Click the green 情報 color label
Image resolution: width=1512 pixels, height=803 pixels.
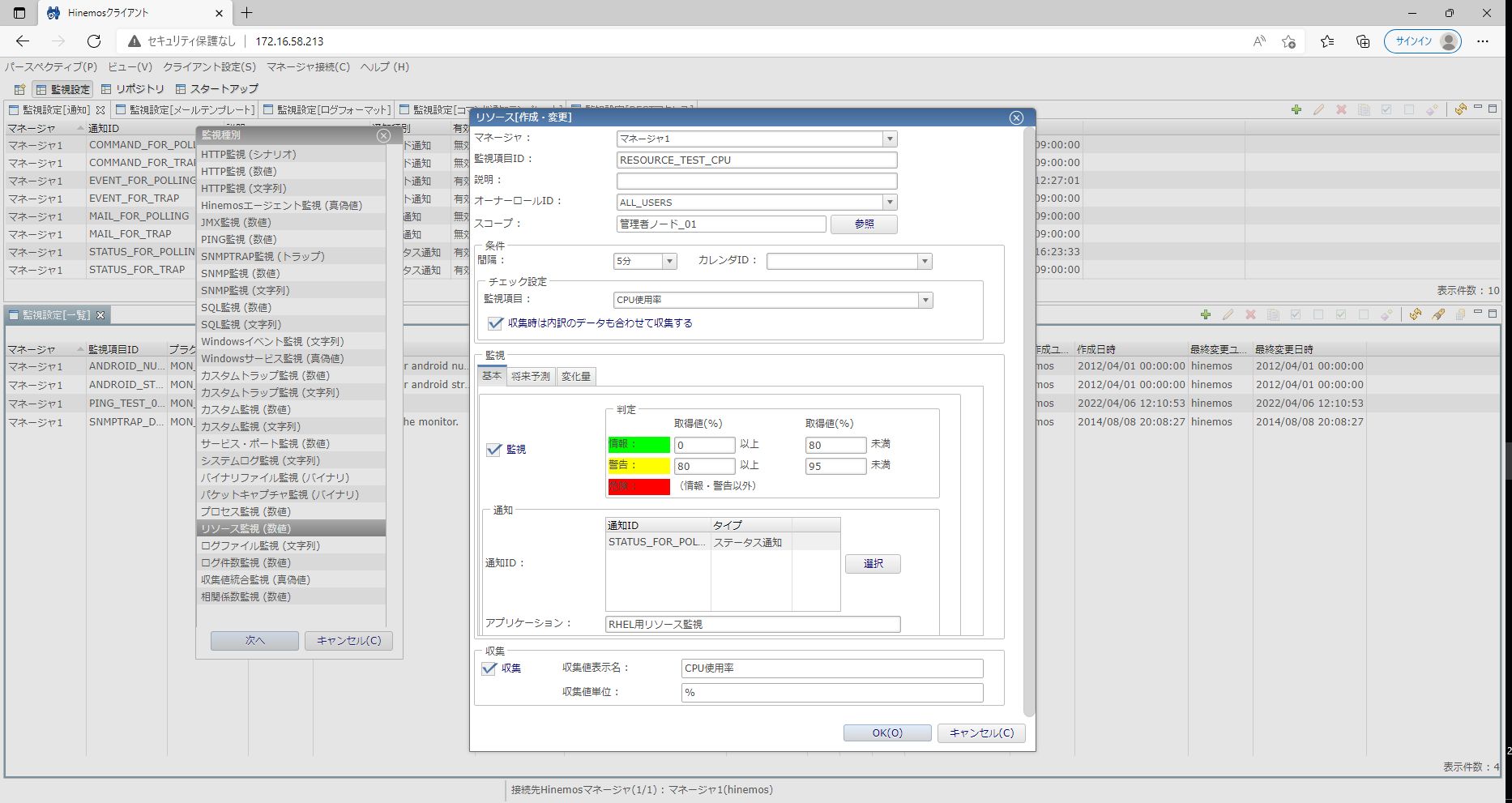pos(639,445)
